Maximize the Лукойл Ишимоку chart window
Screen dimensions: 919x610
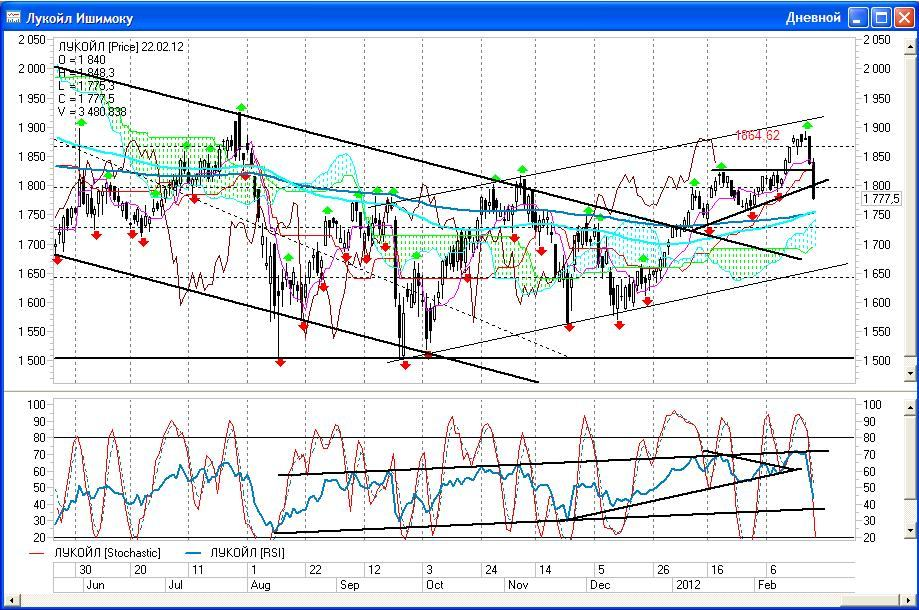click(881, 18)
